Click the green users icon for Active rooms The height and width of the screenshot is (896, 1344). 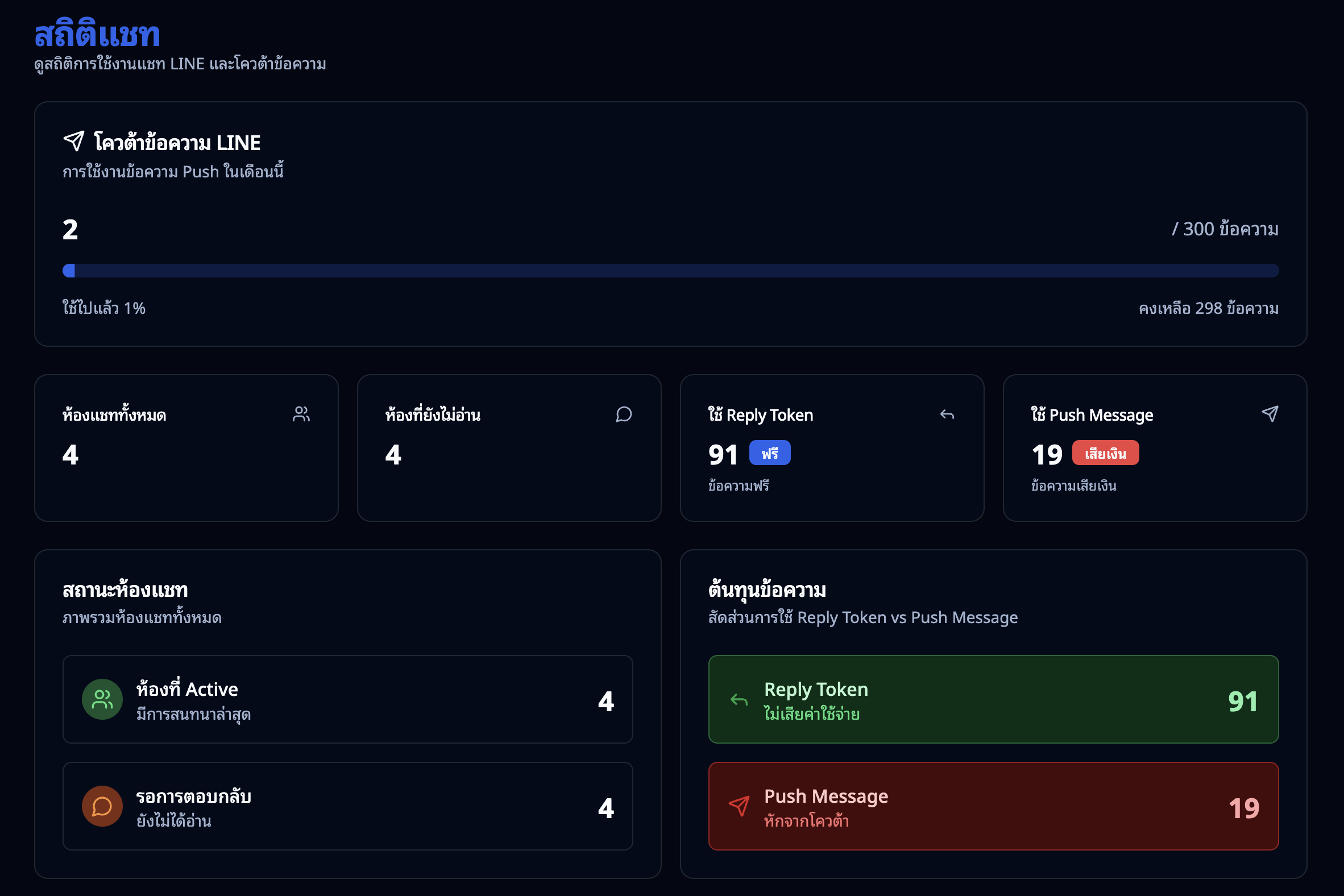[102, 699]
